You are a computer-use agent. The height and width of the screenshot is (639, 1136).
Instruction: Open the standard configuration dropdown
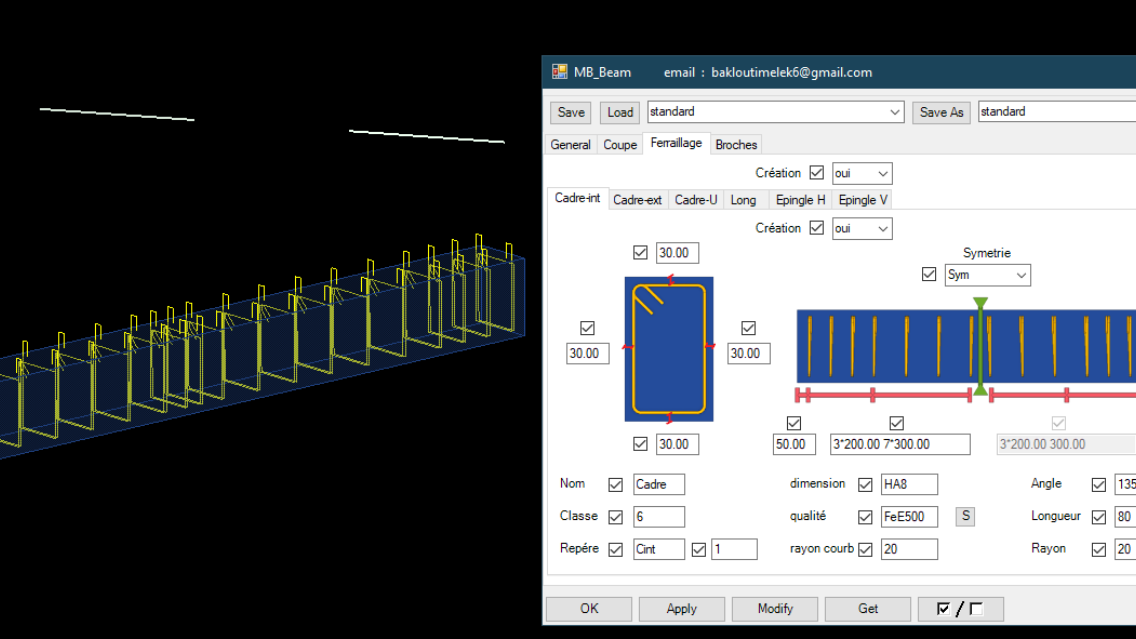[x=895, y=111]
